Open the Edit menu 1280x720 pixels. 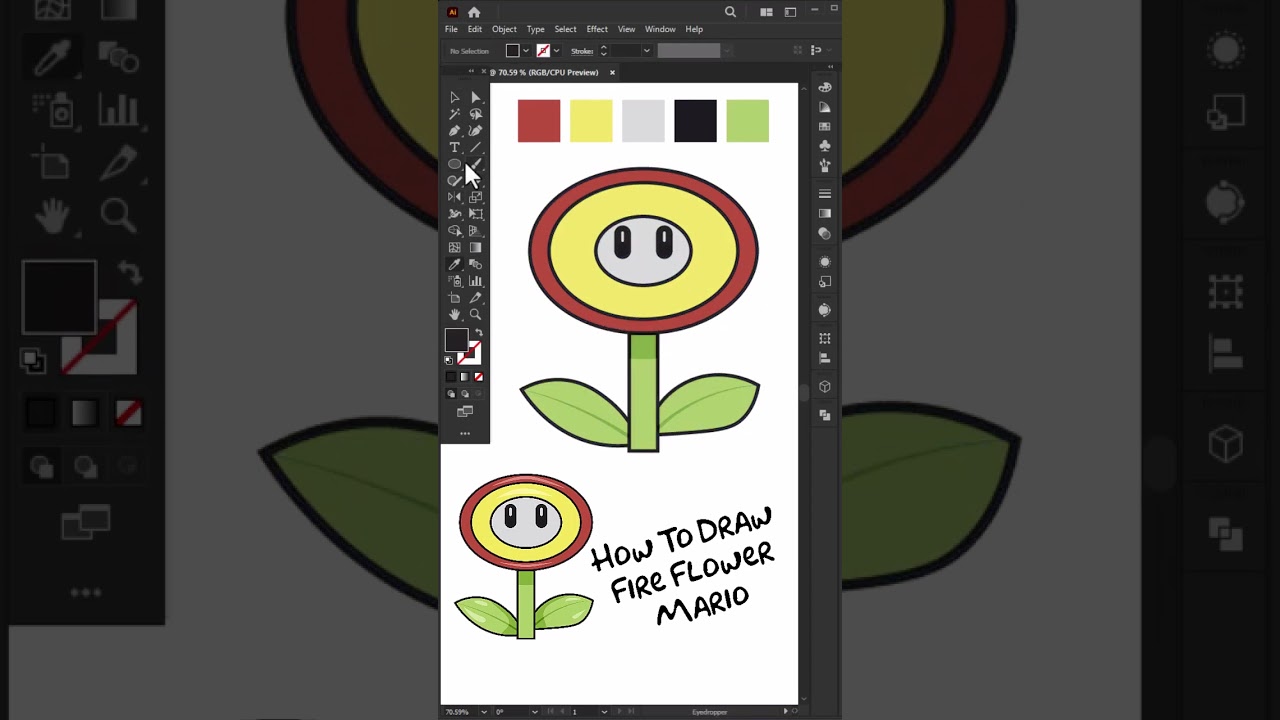click(474, 29)
